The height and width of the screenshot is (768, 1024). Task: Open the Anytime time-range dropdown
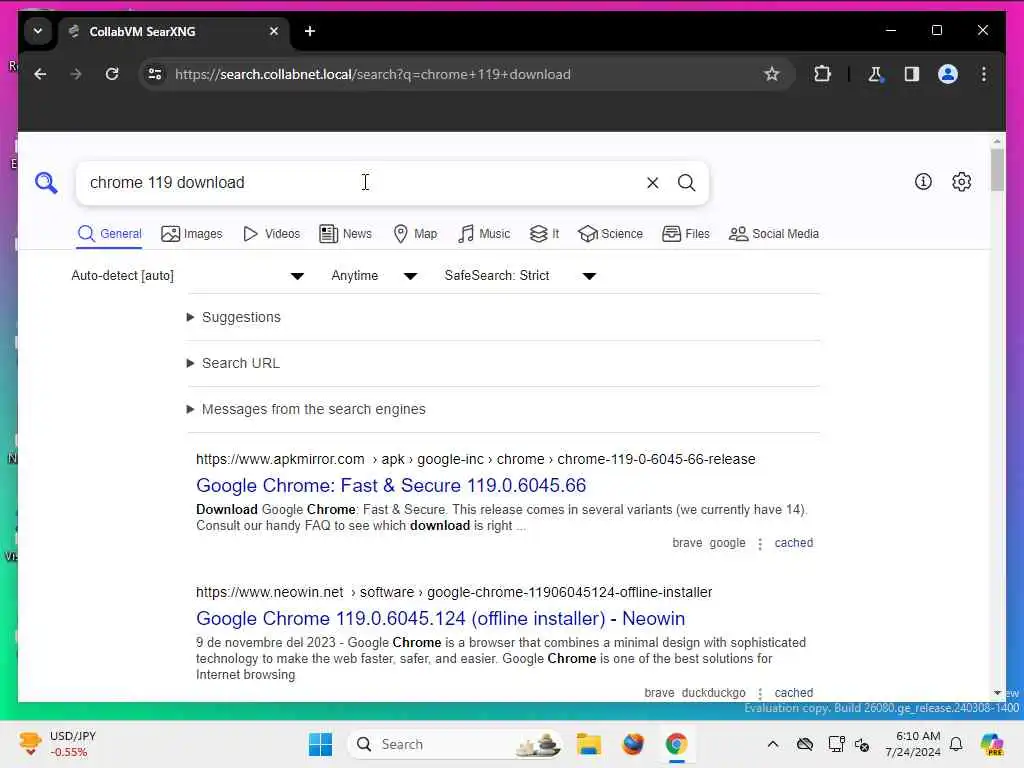coord(374,276)
